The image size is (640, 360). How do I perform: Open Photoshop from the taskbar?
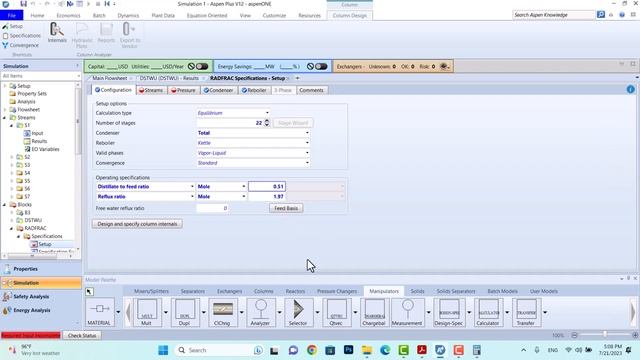click(349, 350)
